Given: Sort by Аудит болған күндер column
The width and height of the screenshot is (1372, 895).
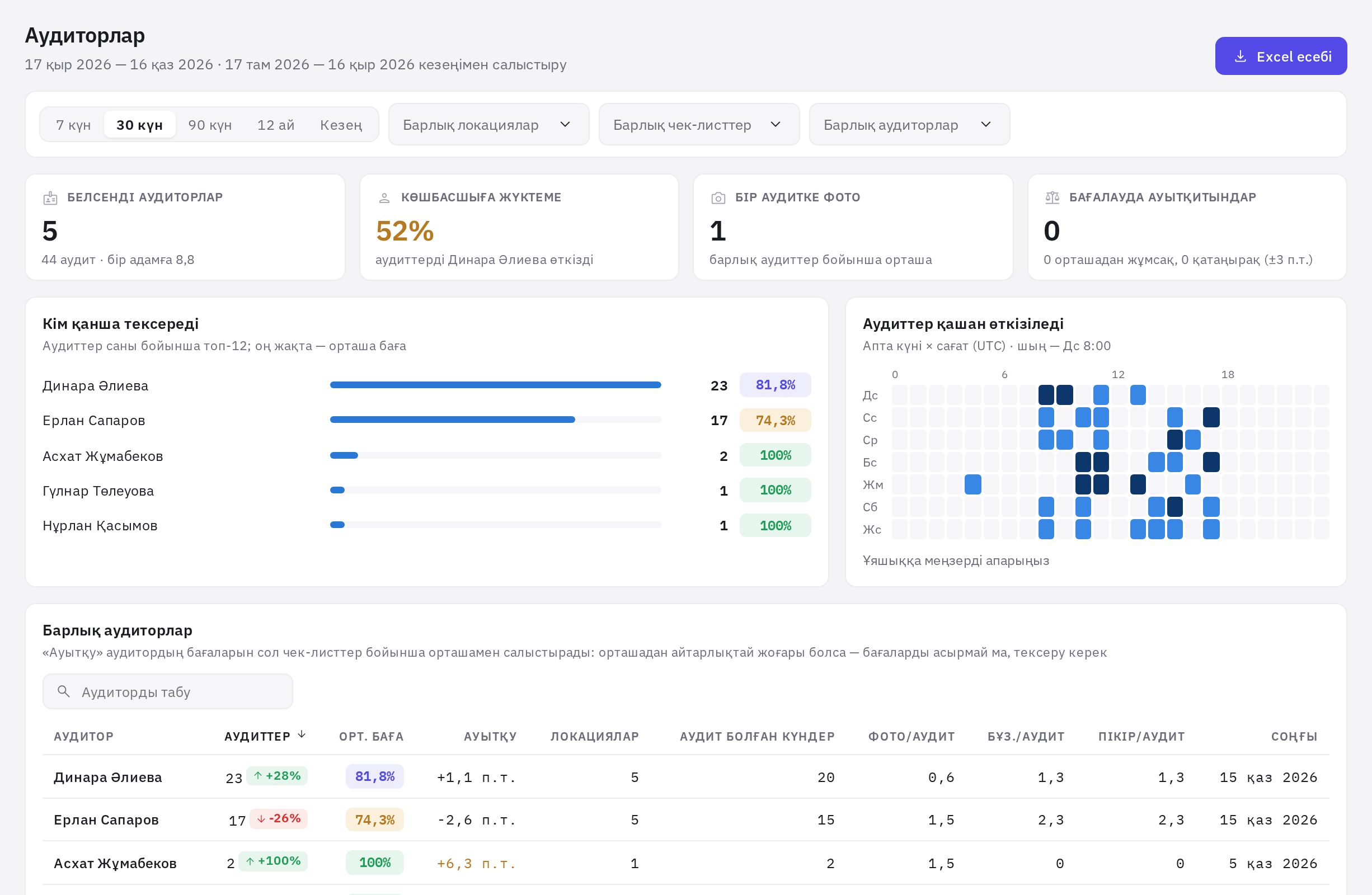Looking at the screenshot, I should pyautogui.click(x=757, y=737).
